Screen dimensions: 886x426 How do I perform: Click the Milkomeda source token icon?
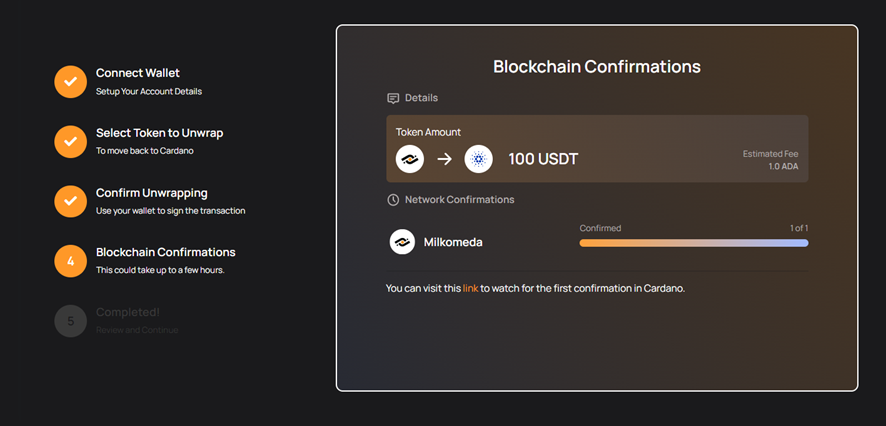410,159
